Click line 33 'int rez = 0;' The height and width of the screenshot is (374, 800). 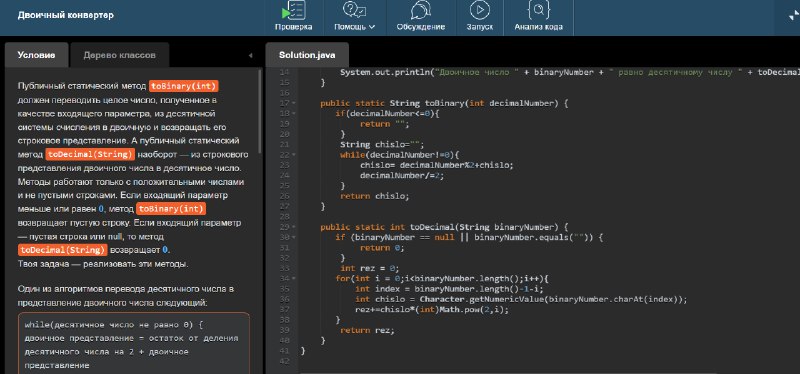pos(370,268)
